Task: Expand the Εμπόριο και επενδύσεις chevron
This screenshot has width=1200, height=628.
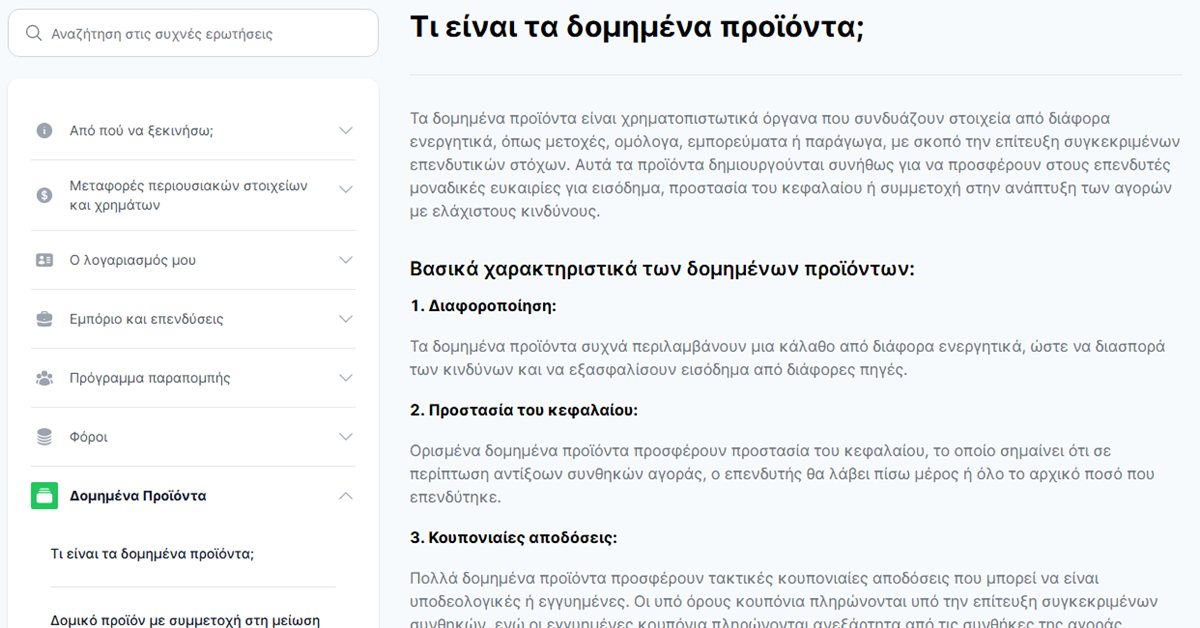Action: 346,319
